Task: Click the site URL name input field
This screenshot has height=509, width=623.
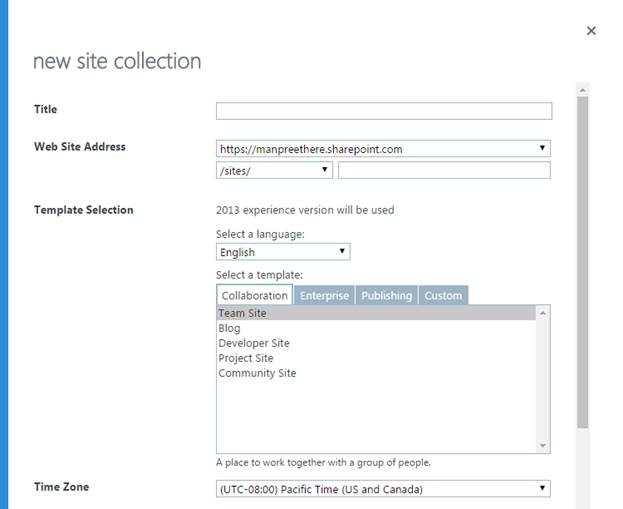Action: click(x=443, y=170)
